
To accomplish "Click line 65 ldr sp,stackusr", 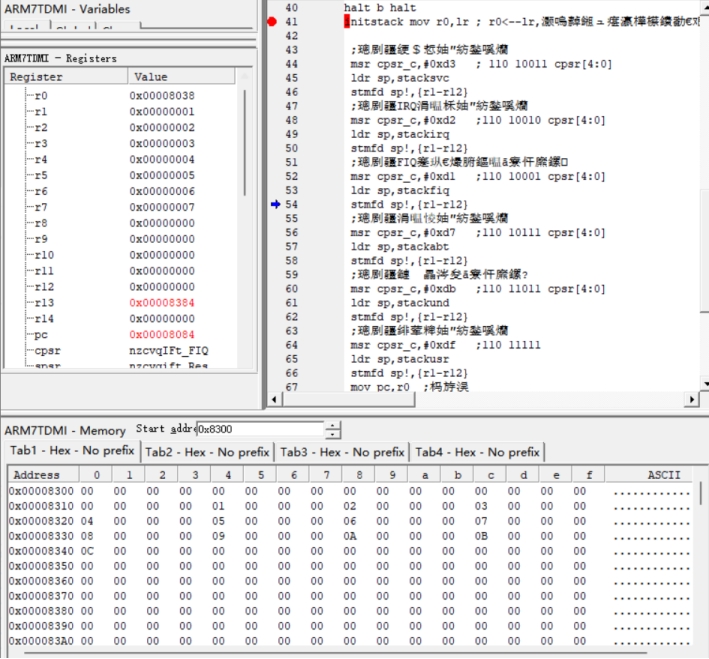I will pos(400,359).
